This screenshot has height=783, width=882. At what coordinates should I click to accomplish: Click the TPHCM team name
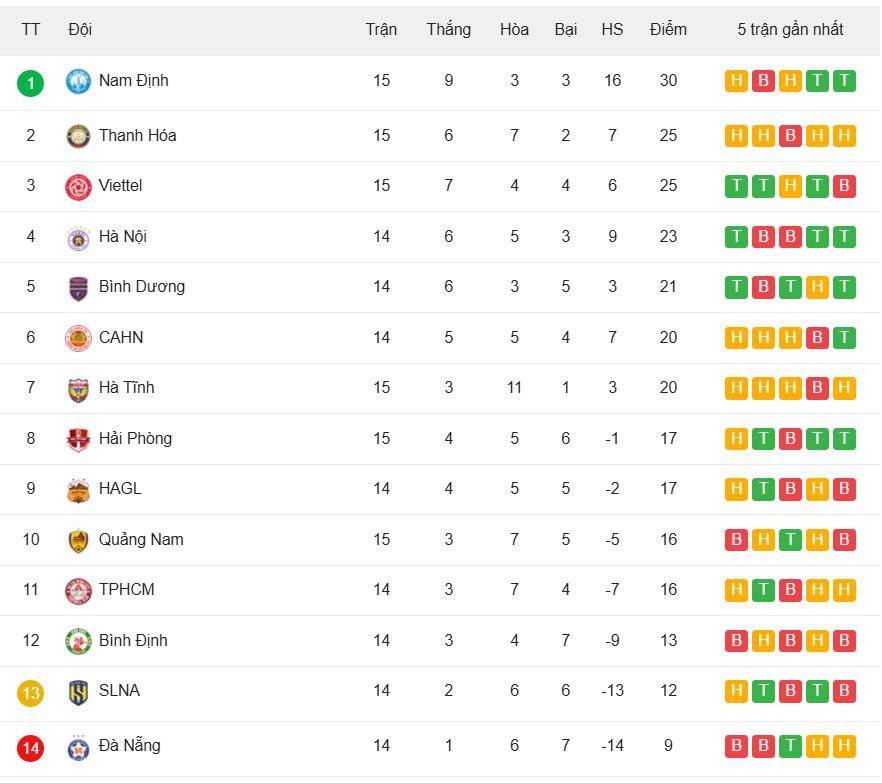pyautogui.click(x=126, y=590)
